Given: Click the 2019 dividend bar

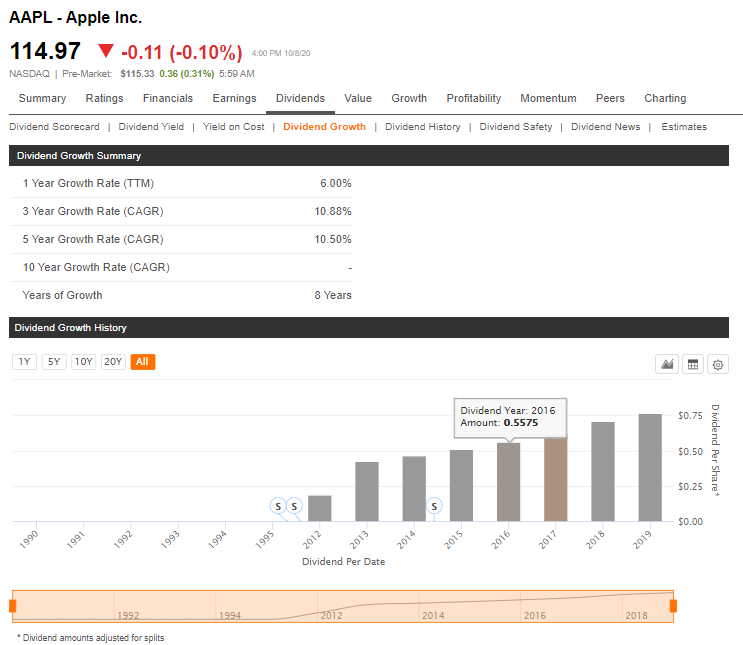Looking at the screenshot, I should point(650,467).
